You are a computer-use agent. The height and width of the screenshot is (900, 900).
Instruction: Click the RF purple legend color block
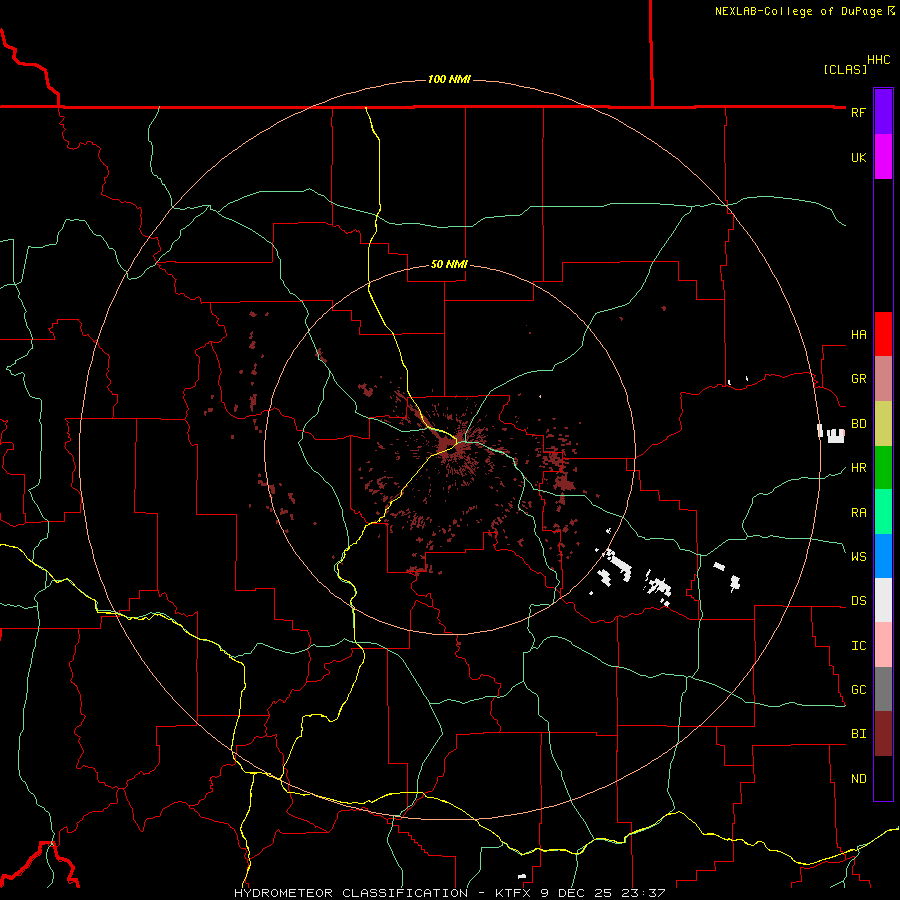(x=883, y=112)
